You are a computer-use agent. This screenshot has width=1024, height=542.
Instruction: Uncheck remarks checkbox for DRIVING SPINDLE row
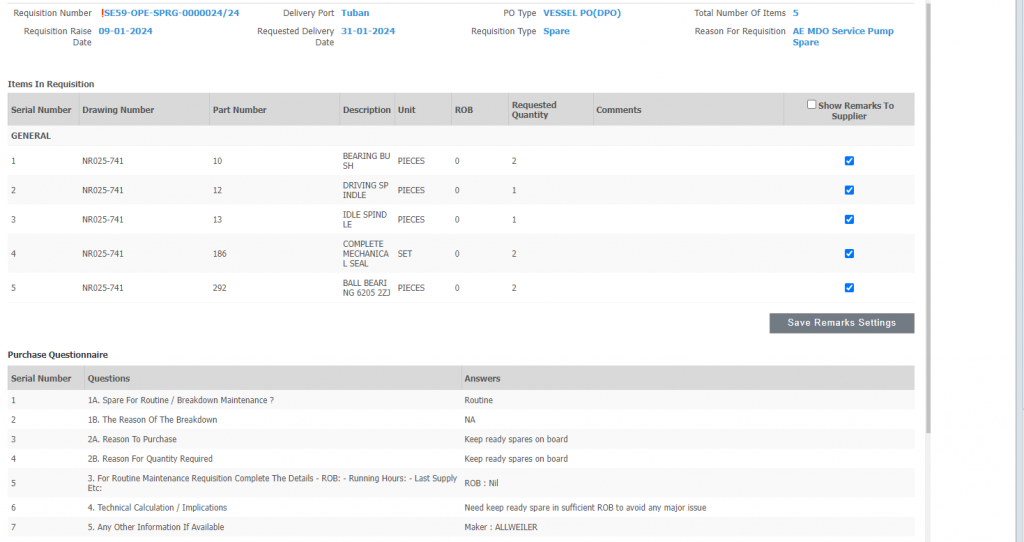(849, 190)
